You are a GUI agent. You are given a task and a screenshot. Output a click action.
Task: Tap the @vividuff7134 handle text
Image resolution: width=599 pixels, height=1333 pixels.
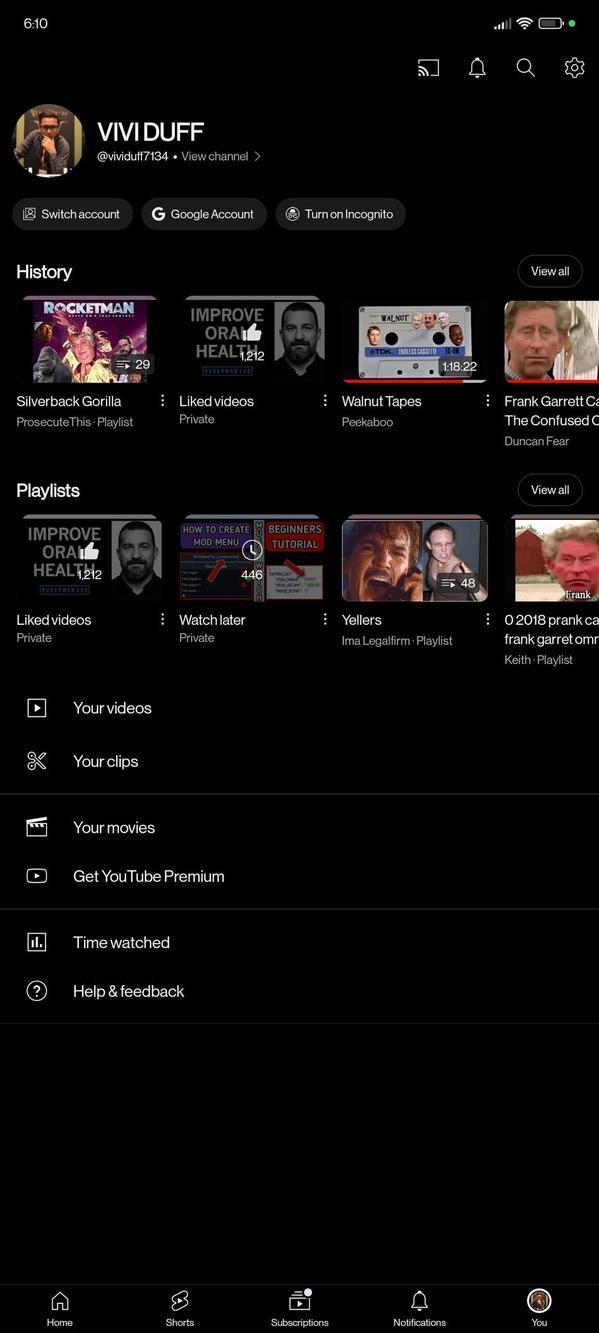point(133,157)
